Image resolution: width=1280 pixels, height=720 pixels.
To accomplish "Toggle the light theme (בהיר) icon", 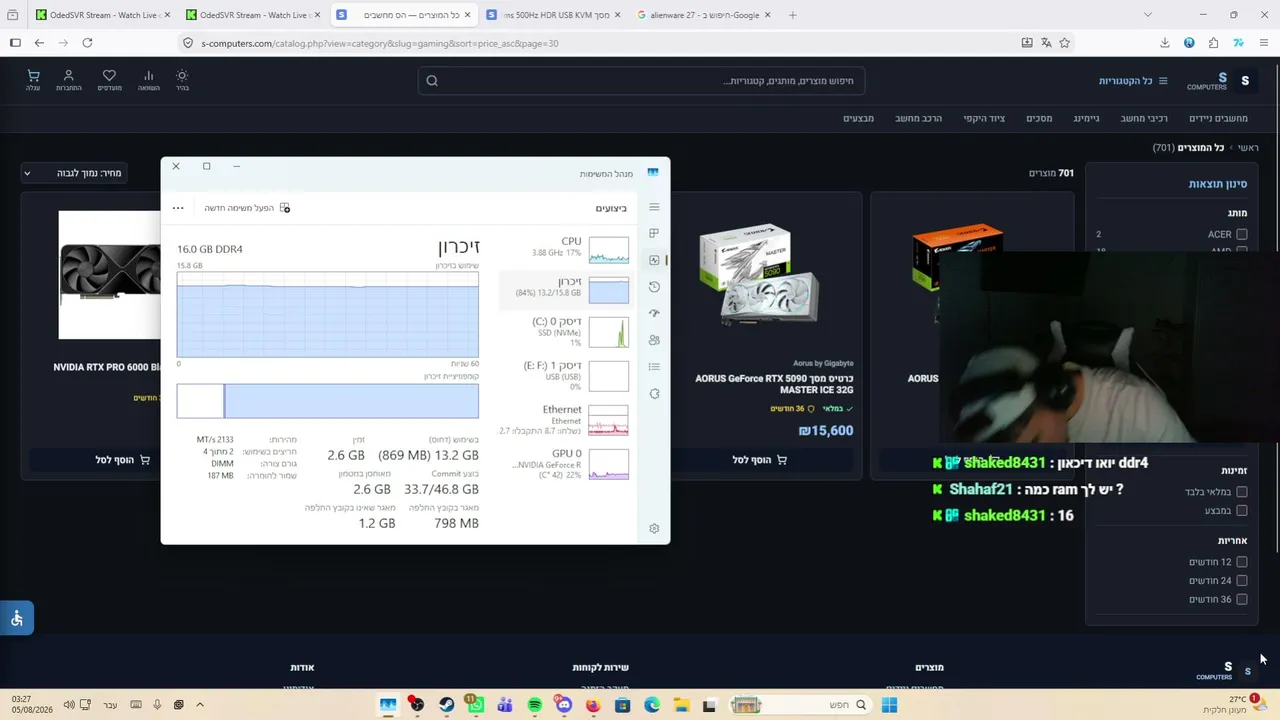I will click(182, 80).
